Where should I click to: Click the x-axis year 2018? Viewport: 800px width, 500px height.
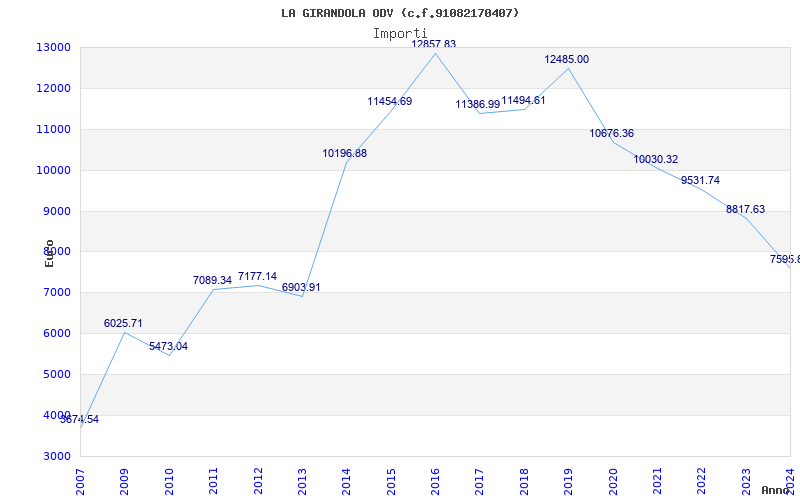coord(524,481)
